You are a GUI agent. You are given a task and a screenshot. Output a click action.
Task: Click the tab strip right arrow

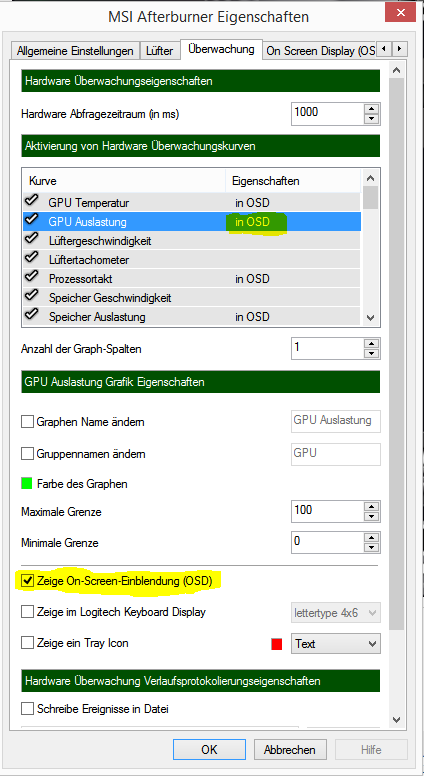tap(400, 49)
